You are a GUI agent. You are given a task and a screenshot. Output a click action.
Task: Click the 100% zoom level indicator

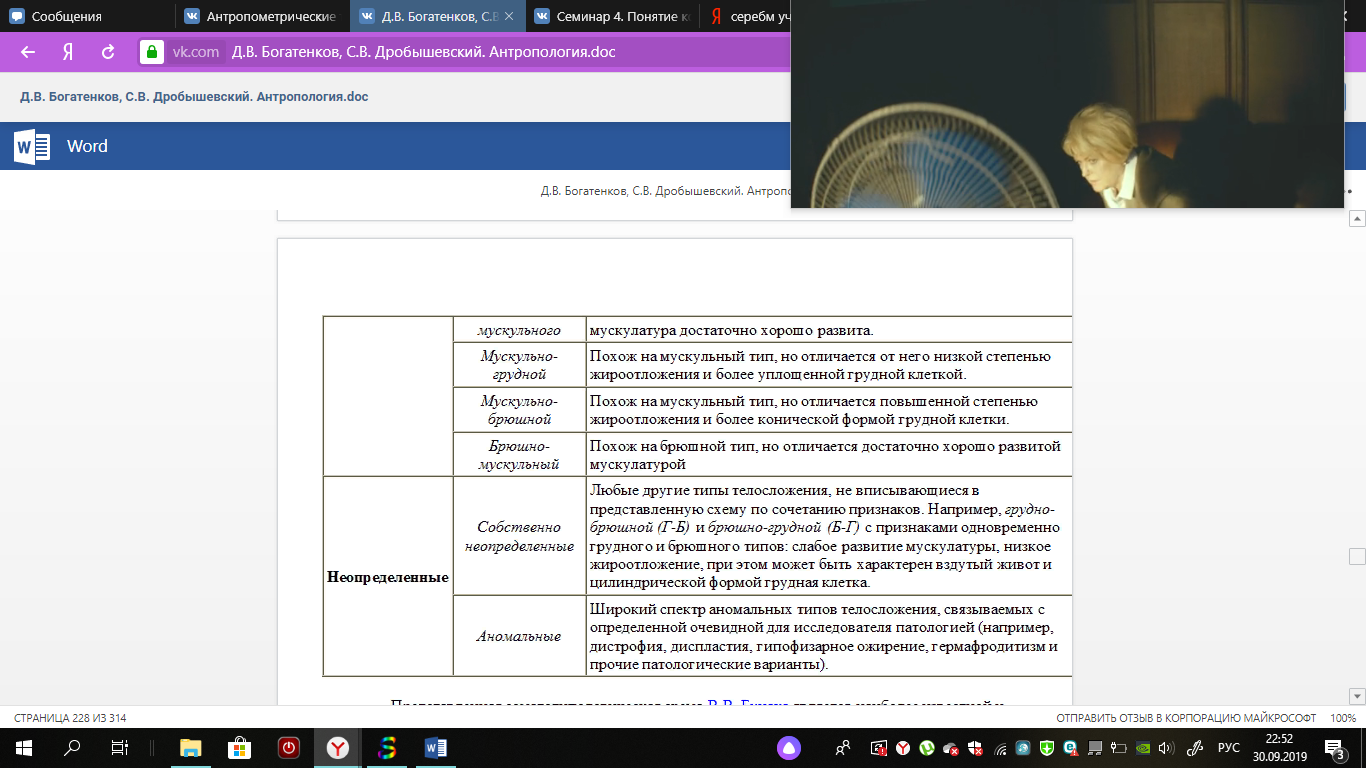click(1343, 718)
